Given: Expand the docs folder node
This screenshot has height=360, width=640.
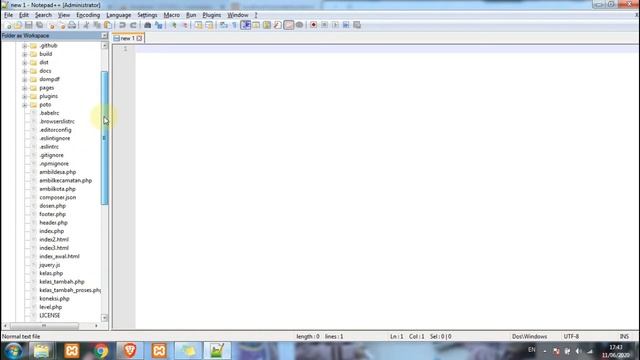Looking at the screenshot, I should (24, 71).
